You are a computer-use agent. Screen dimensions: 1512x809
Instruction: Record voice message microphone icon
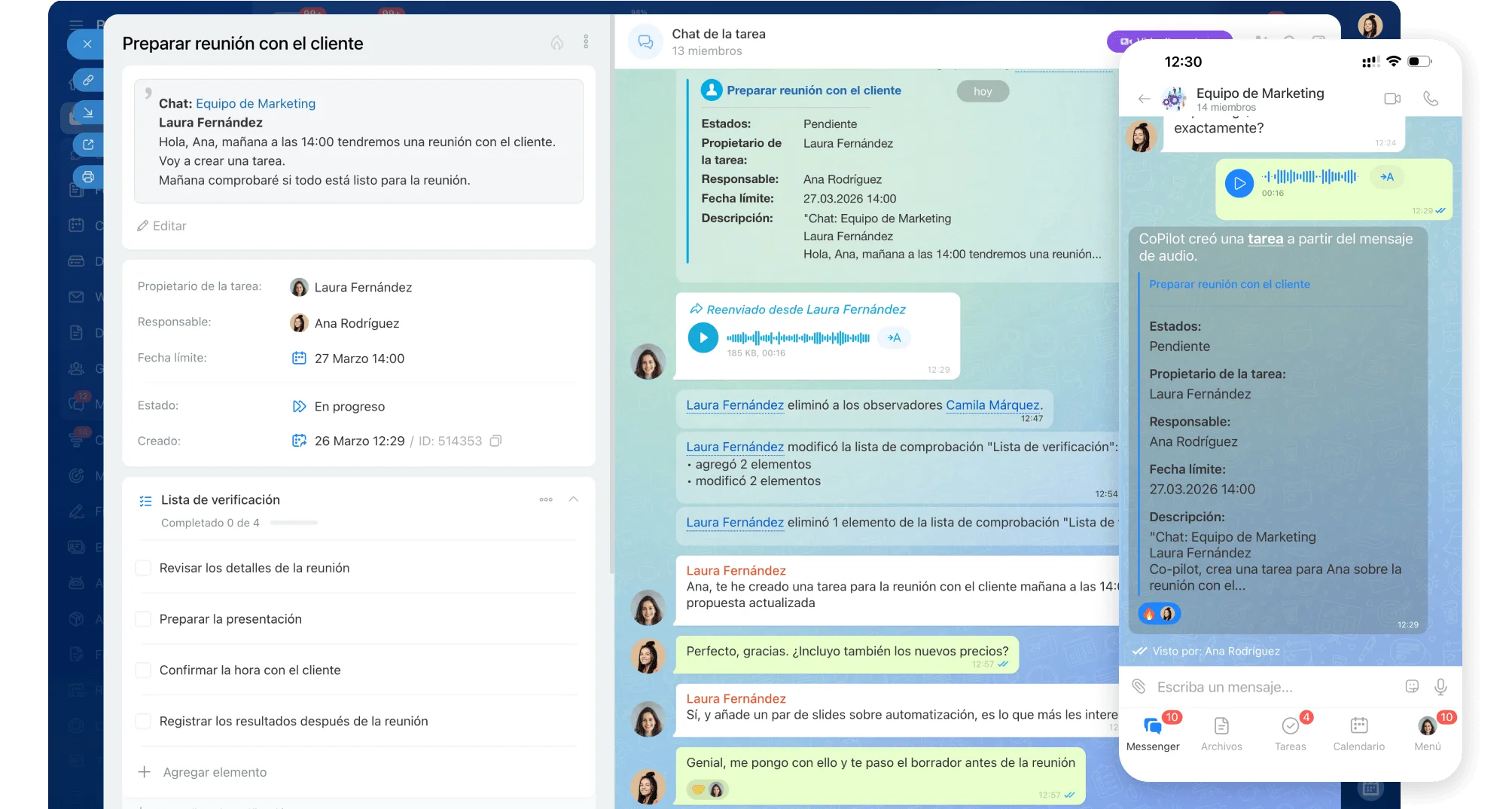coord(1440,686)
